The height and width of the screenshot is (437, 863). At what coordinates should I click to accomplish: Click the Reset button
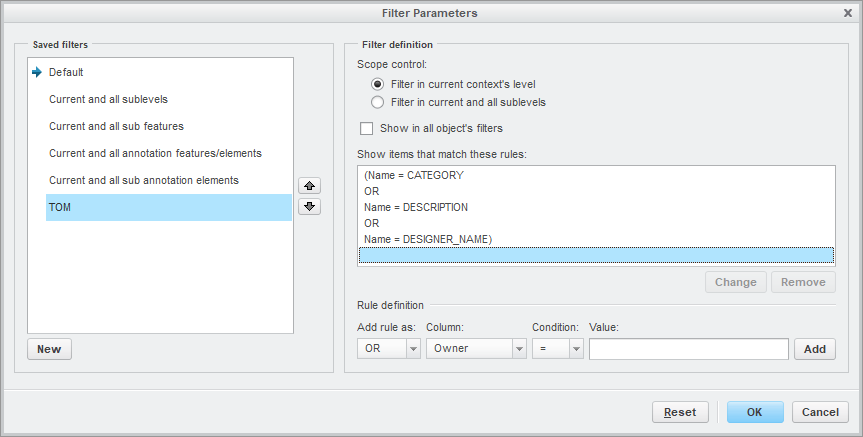click(680, 412)
